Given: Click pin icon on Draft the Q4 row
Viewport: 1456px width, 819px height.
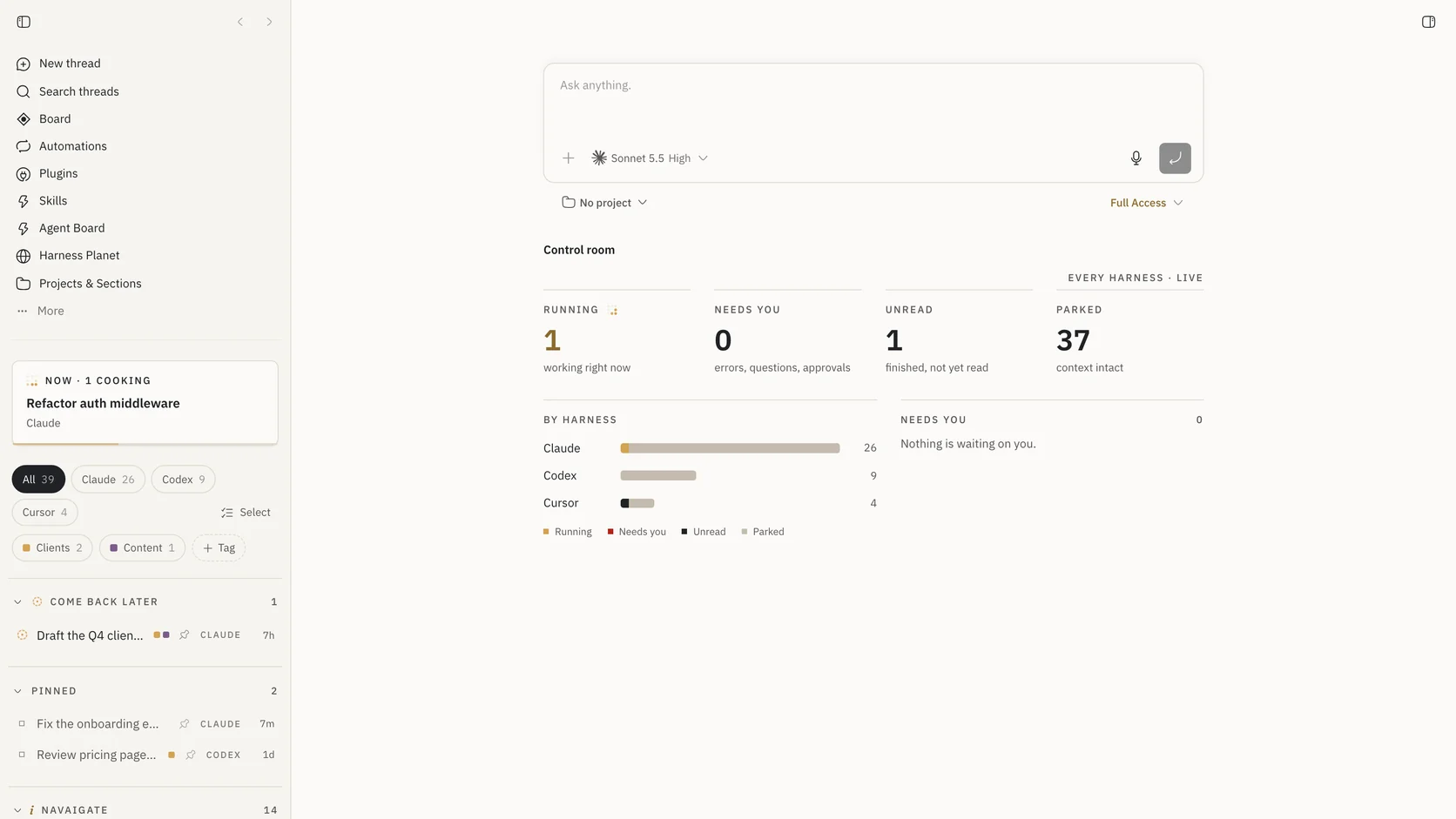Looking at the screenshot, I should pos(185,635).
